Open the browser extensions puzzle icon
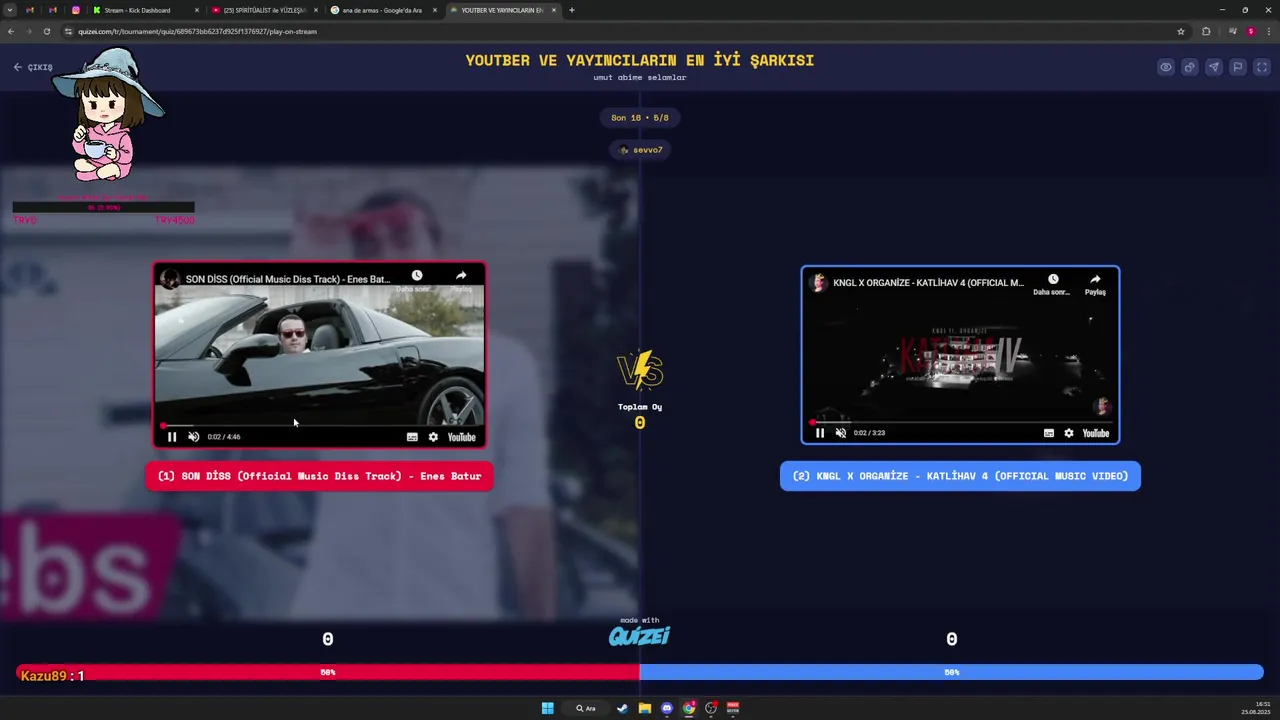The image size is (1280, 720). [1206, 31]
